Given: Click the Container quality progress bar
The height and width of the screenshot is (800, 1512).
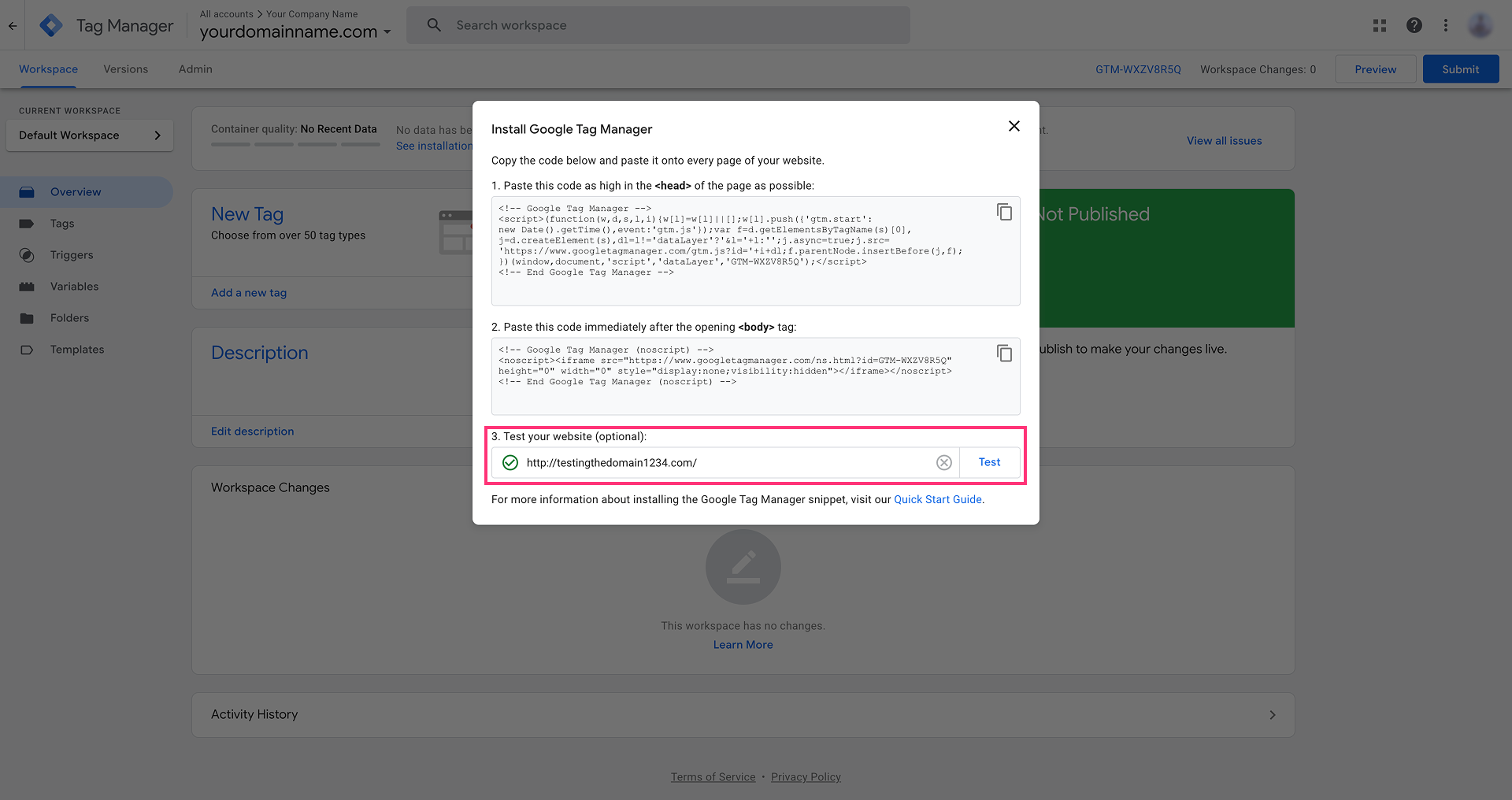Looking at the screenshot, I should pos(295,145).
